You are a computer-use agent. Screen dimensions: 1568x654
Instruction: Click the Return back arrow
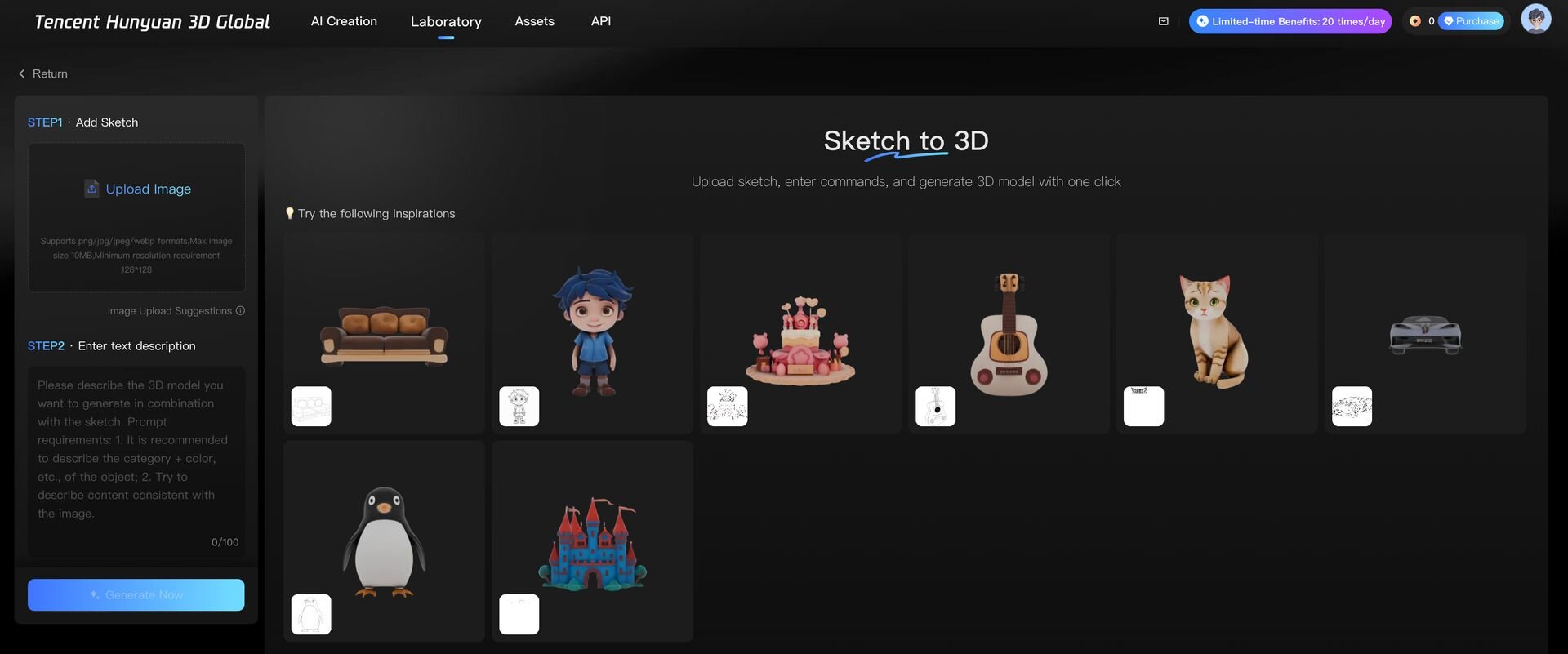click(x=22, y=73)
